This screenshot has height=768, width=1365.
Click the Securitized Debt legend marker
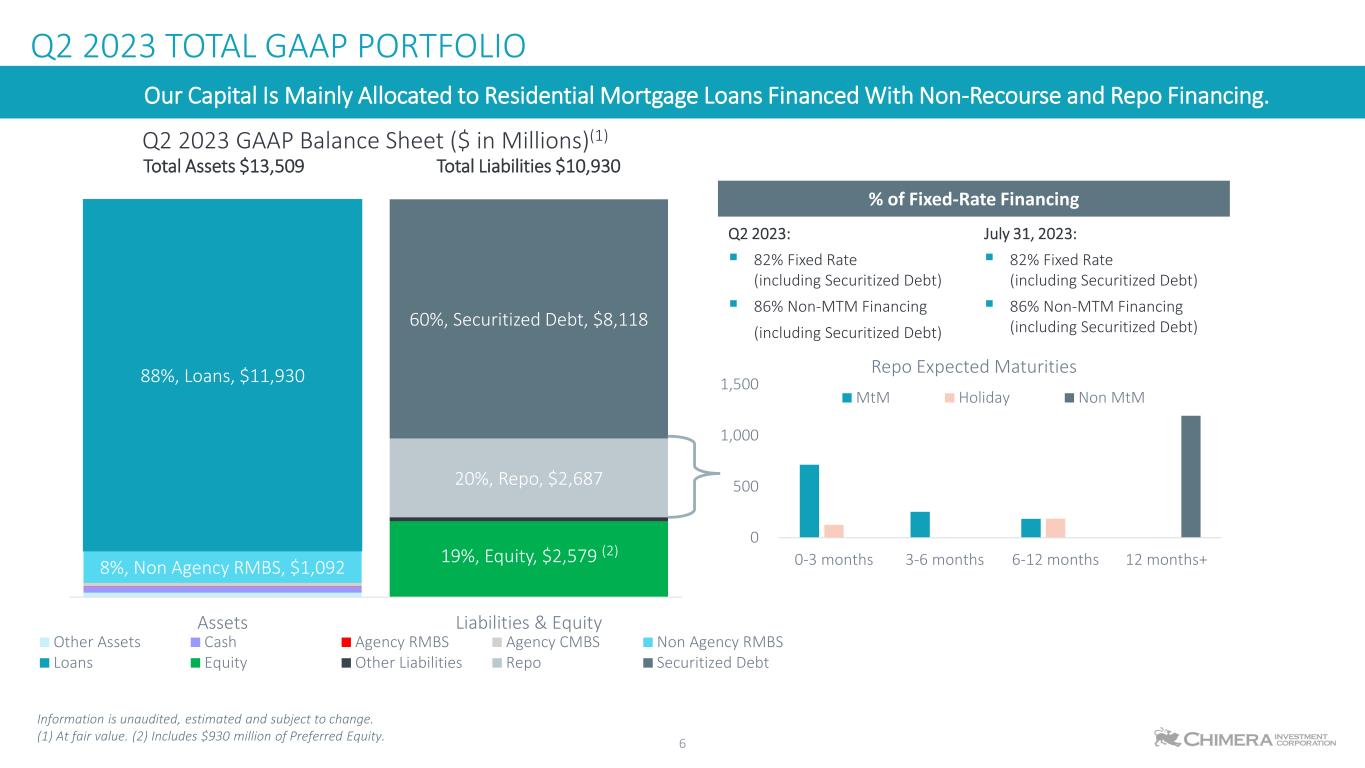[x=649, y=662]
